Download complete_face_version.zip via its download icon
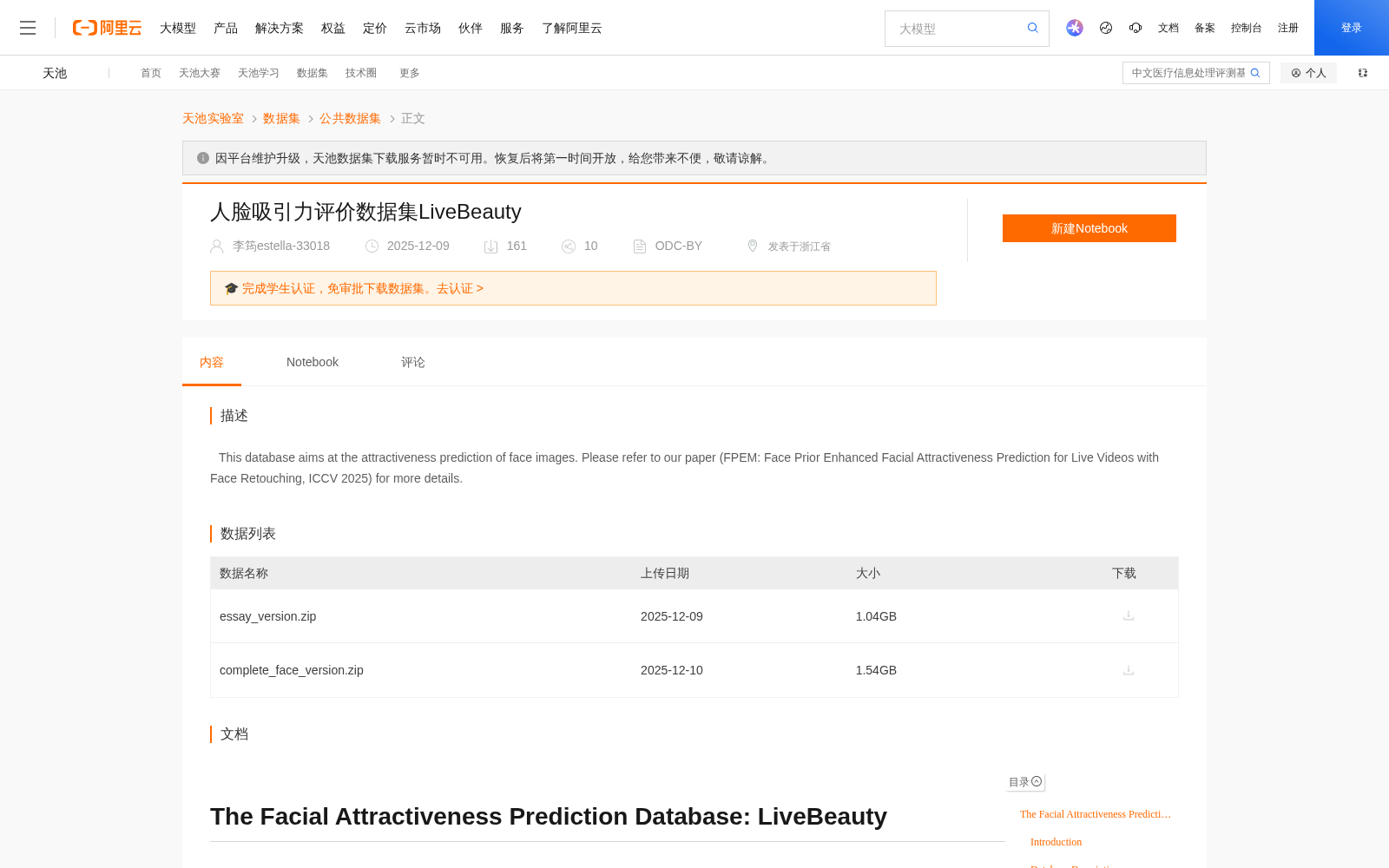 (x=1129, y=670)
